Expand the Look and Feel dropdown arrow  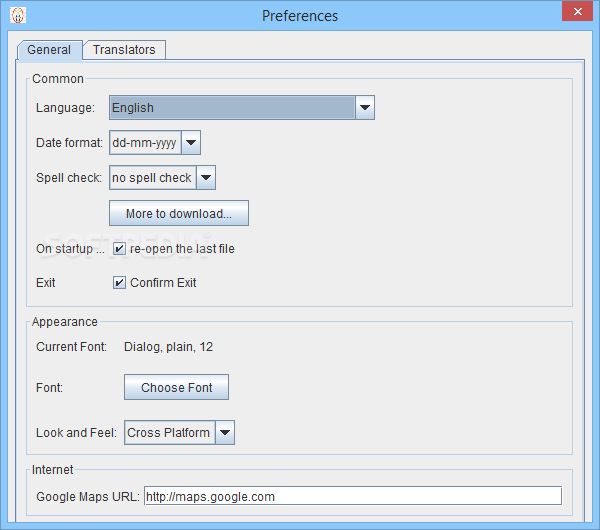pyautogui.click(x=225, y=432)
